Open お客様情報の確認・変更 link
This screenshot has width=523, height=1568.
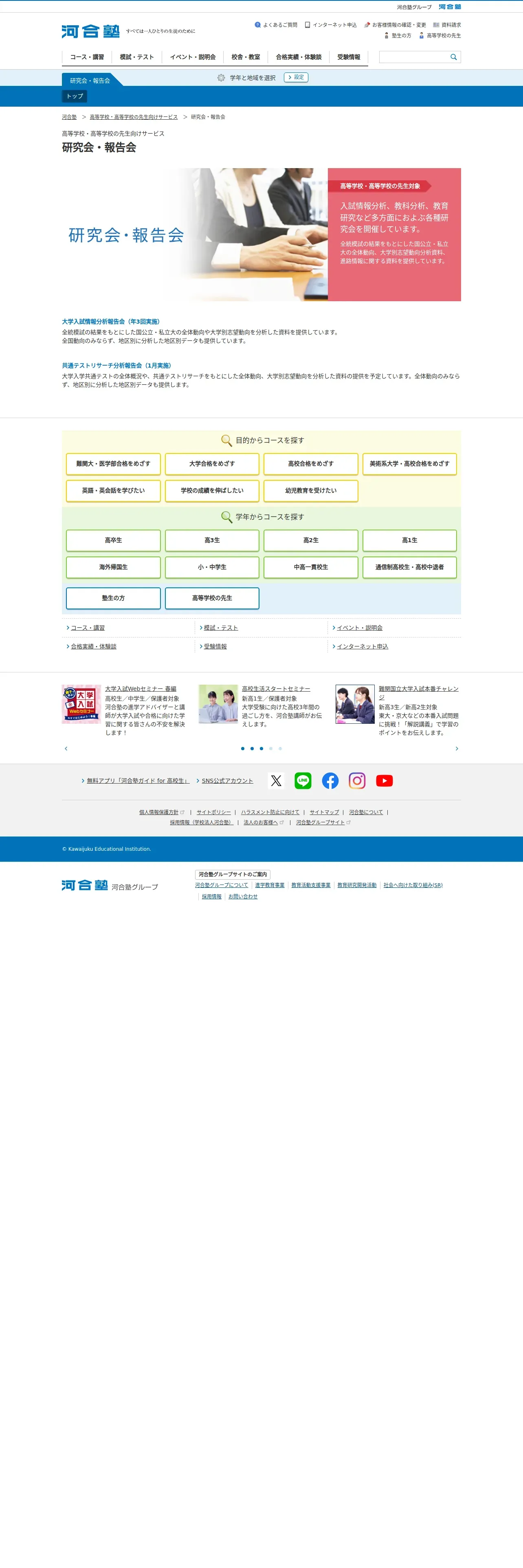[x=395, y=25]
